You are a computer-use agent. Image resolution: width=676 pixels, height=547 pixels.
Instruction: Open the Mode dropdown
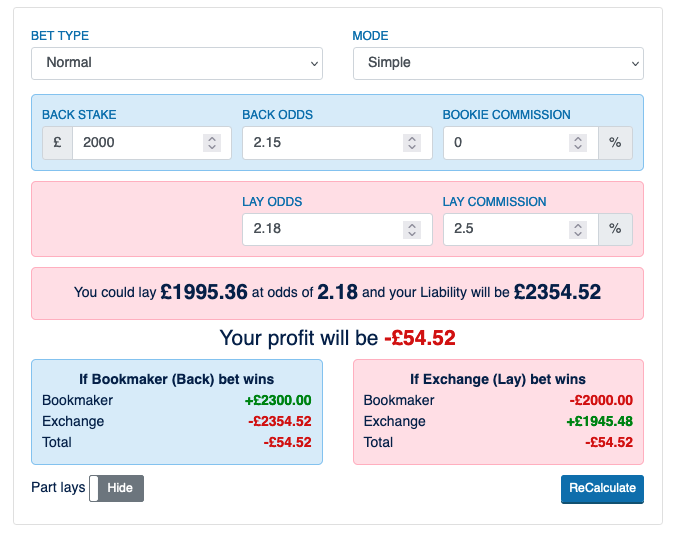coord(498,63)
